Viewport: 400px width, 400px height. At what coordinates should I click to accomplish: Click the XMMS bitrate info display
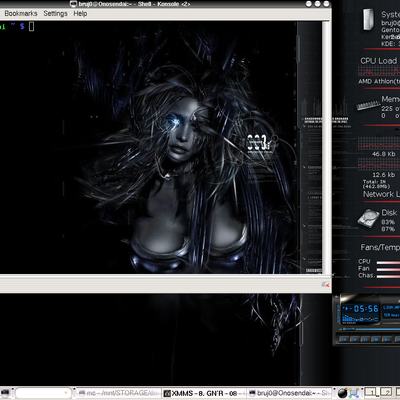[391, 315]
